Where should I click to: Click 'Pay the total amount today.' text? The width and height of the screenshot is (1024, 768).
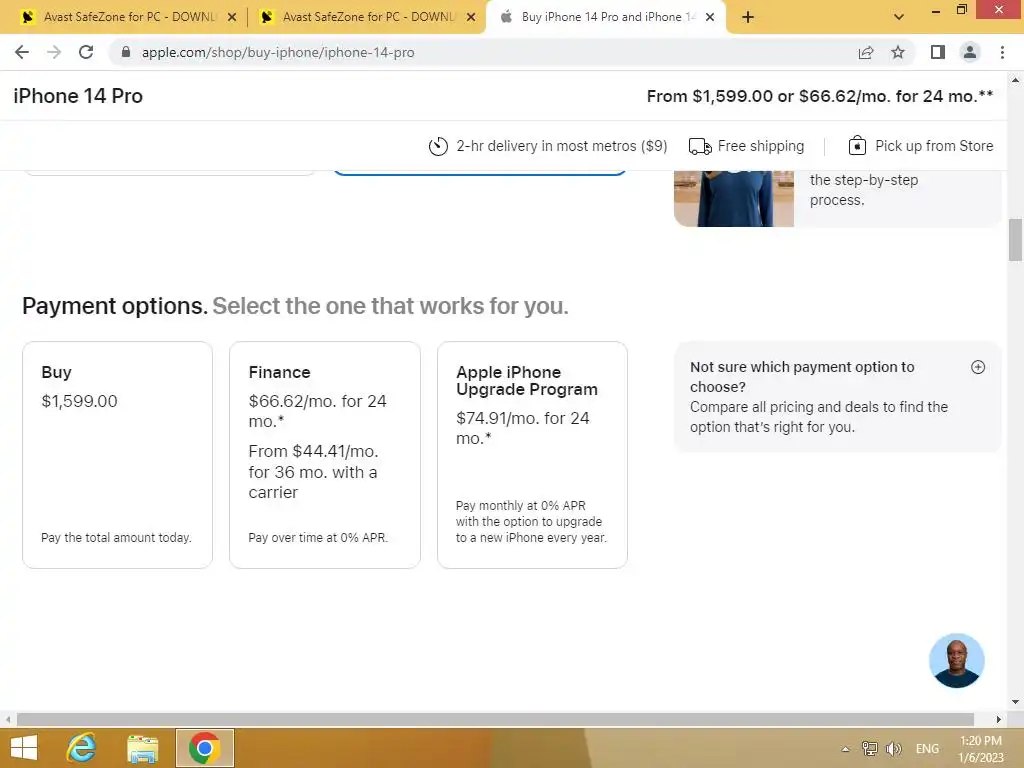pos(116,537)
